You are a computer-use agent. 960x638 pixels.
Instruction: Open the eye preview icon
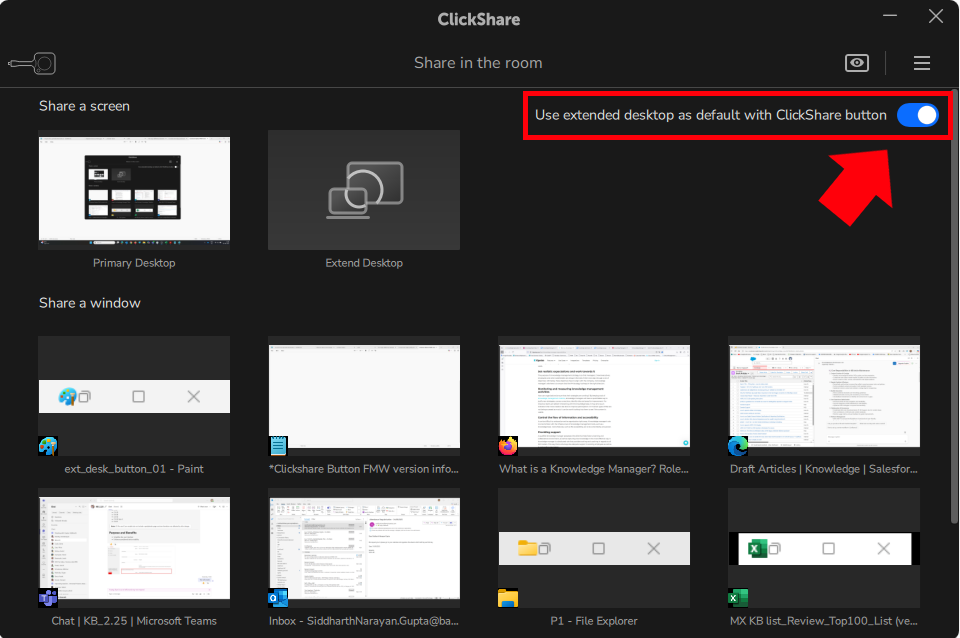point(857,63)
